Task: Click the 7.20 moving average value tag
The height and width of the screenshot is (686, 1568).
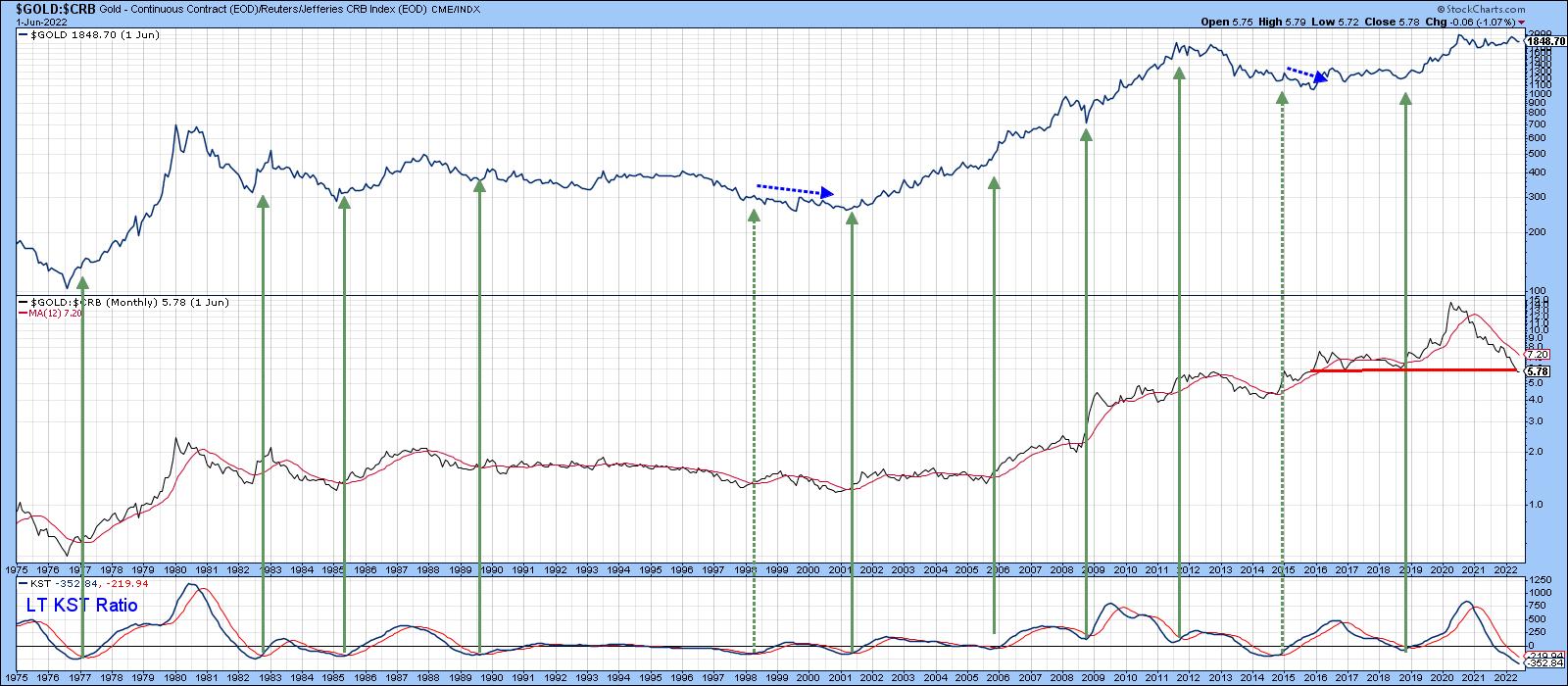Action: [1539, 355]
